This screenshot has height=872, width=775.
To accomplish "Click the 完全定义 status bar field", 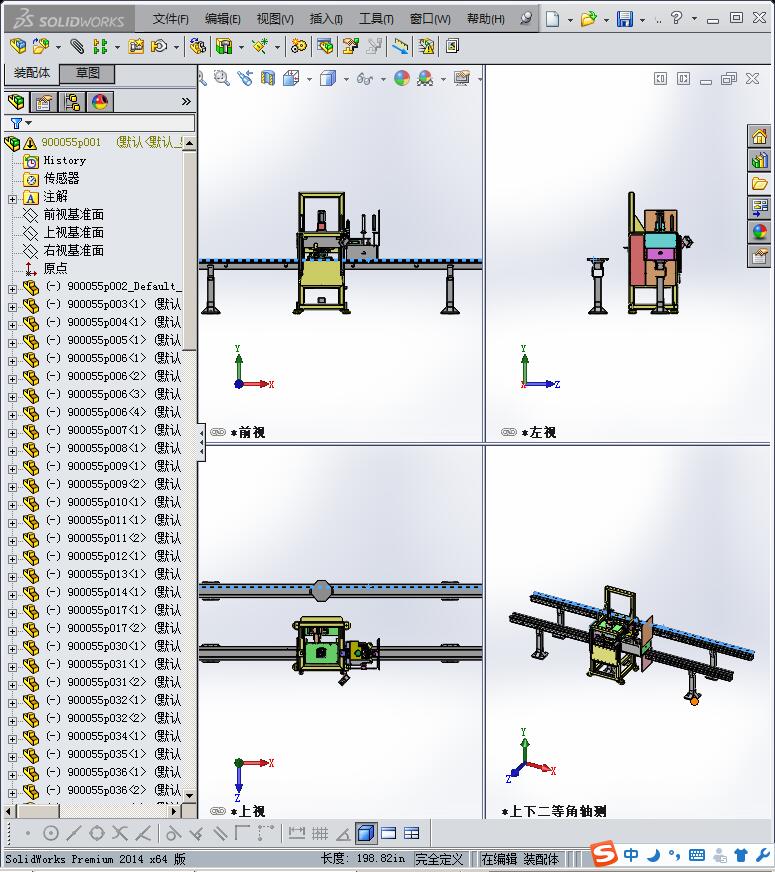I will 439,859.
